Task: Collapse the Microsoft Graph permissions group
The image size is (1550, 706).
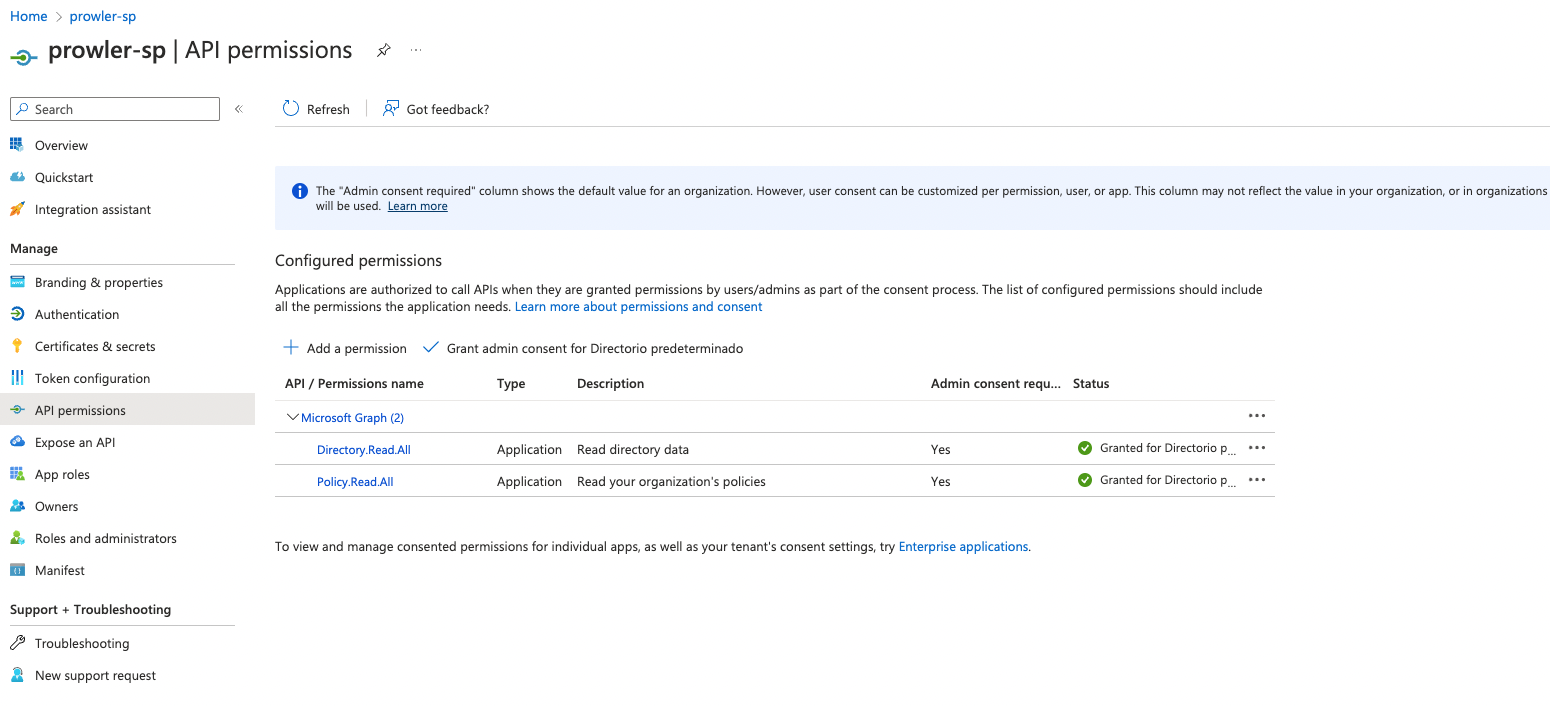Action: [292, 417]
